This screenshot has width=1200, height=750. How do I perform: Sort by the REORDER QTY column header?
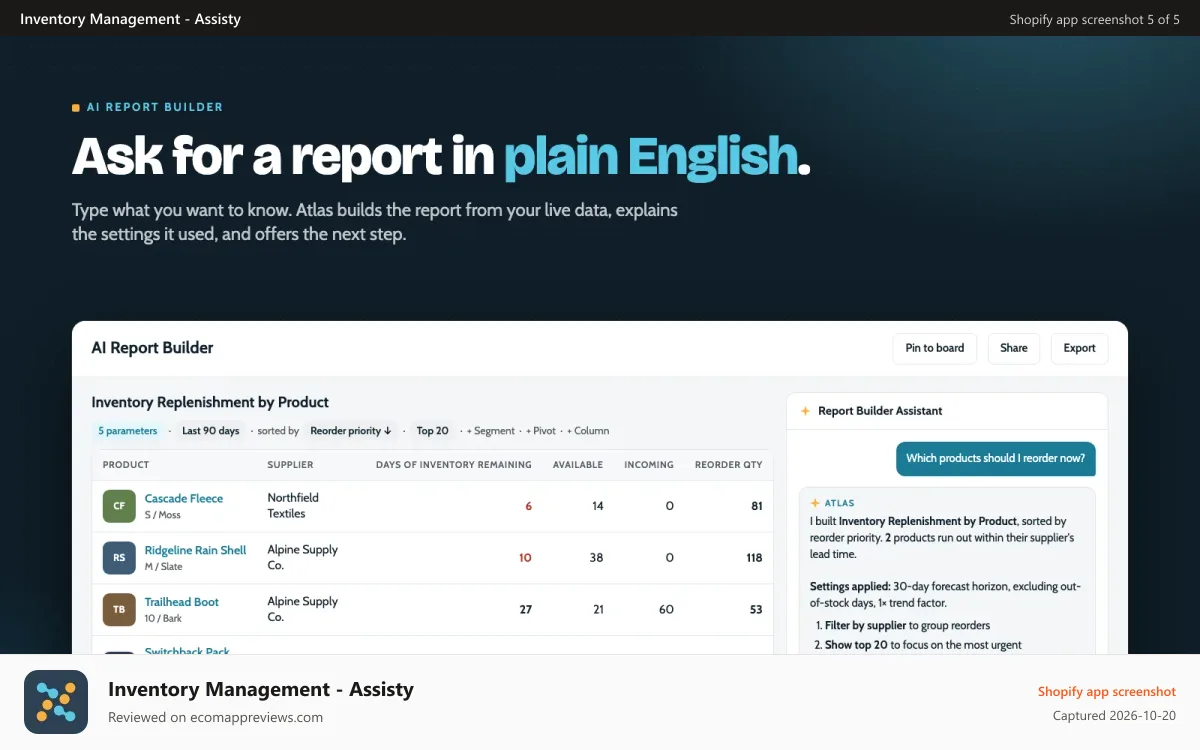[x=729, y=465]
